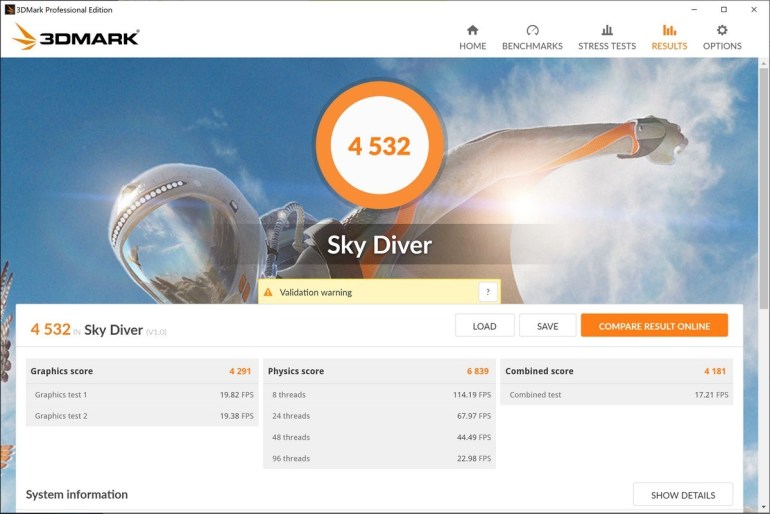Viewport: 770px width, 514px height.
Task: Select the Physics score header
Action: click(296, 371)
